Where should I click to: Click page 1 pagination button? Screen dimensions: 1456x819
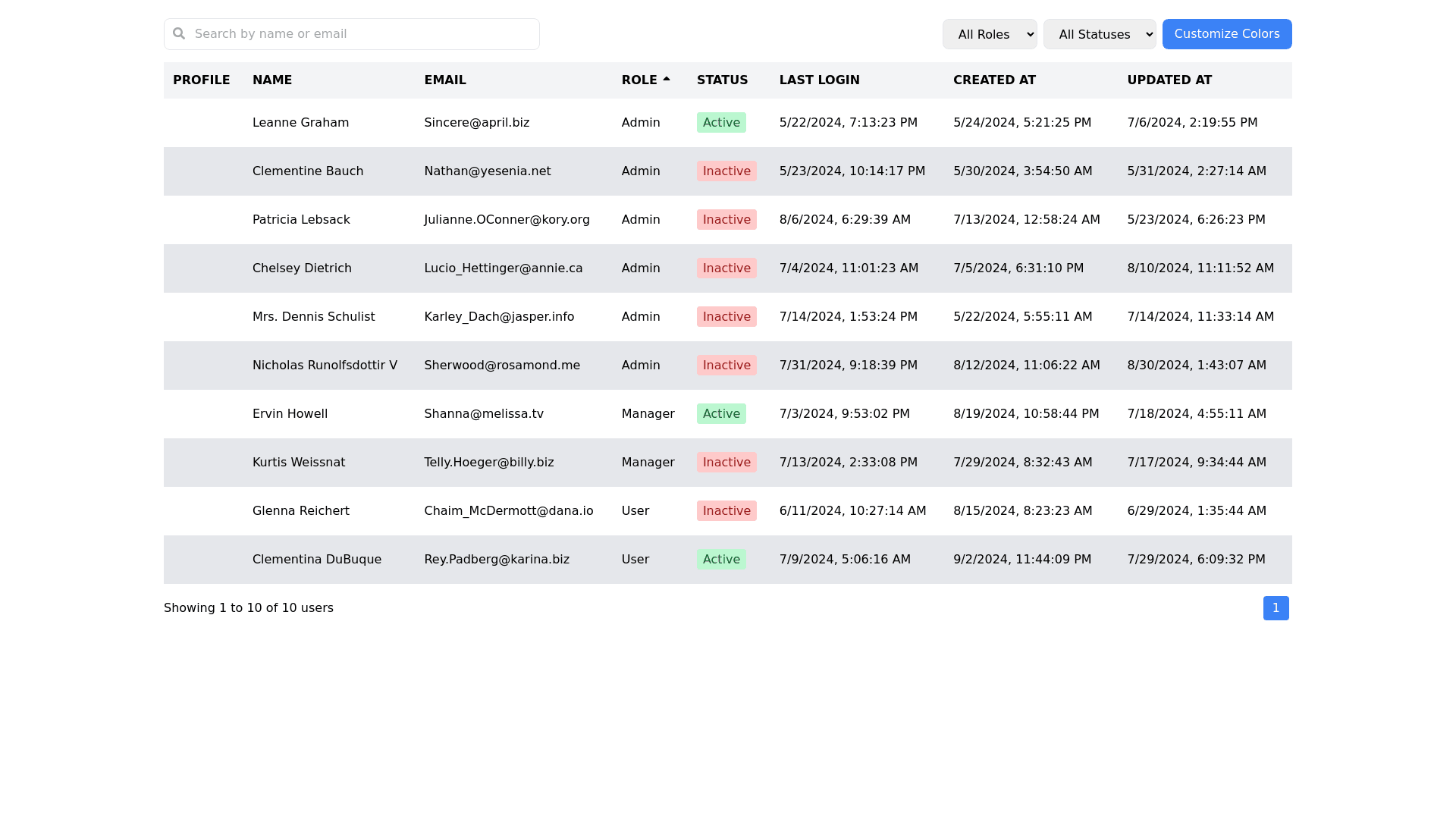[1276, 608]
